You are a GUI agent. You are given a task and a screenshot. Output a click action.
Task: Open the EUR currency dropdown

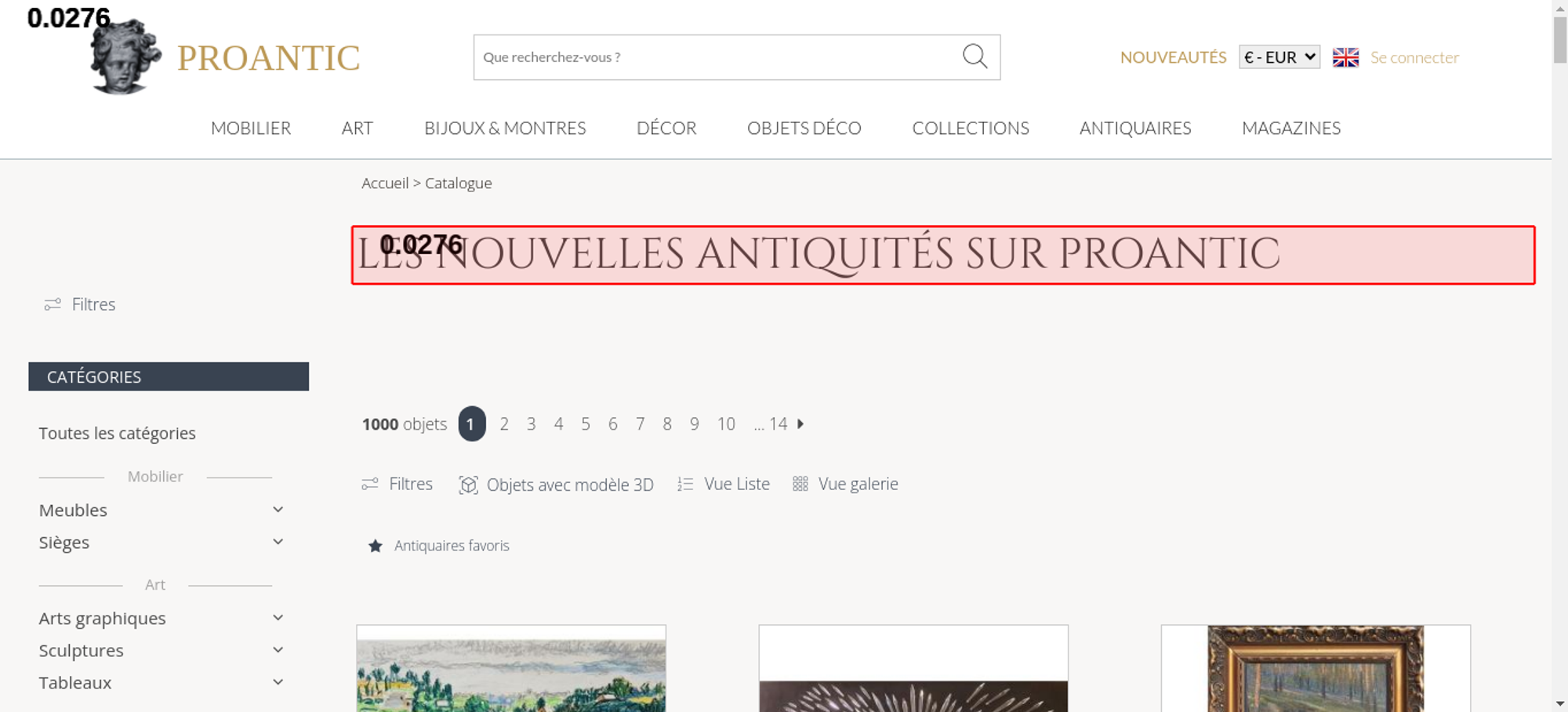(1279, 57)
